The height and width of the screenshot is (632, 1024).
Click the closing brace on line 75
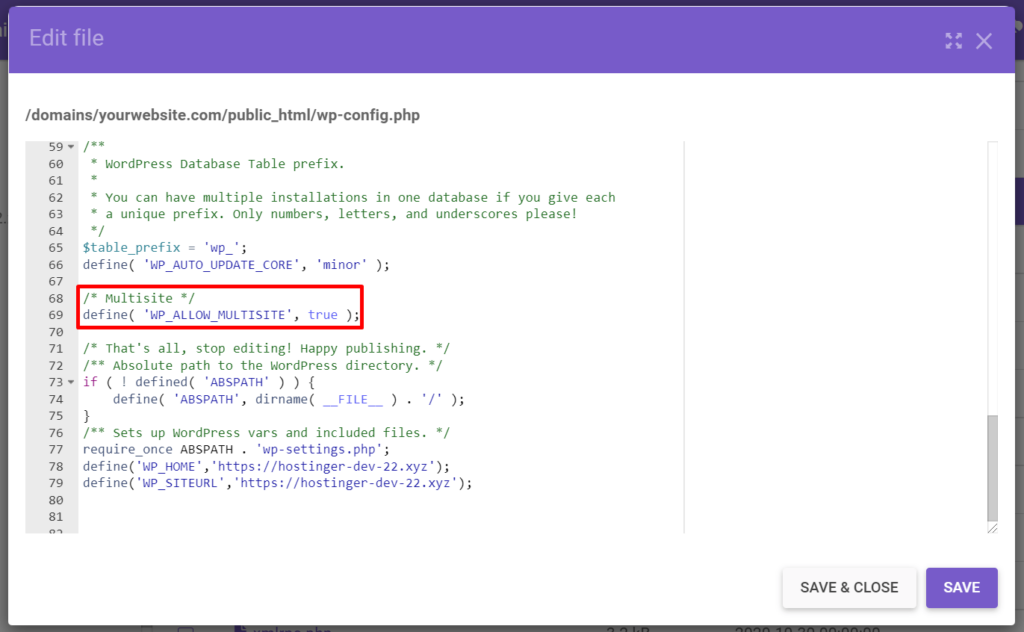point(86,416)
